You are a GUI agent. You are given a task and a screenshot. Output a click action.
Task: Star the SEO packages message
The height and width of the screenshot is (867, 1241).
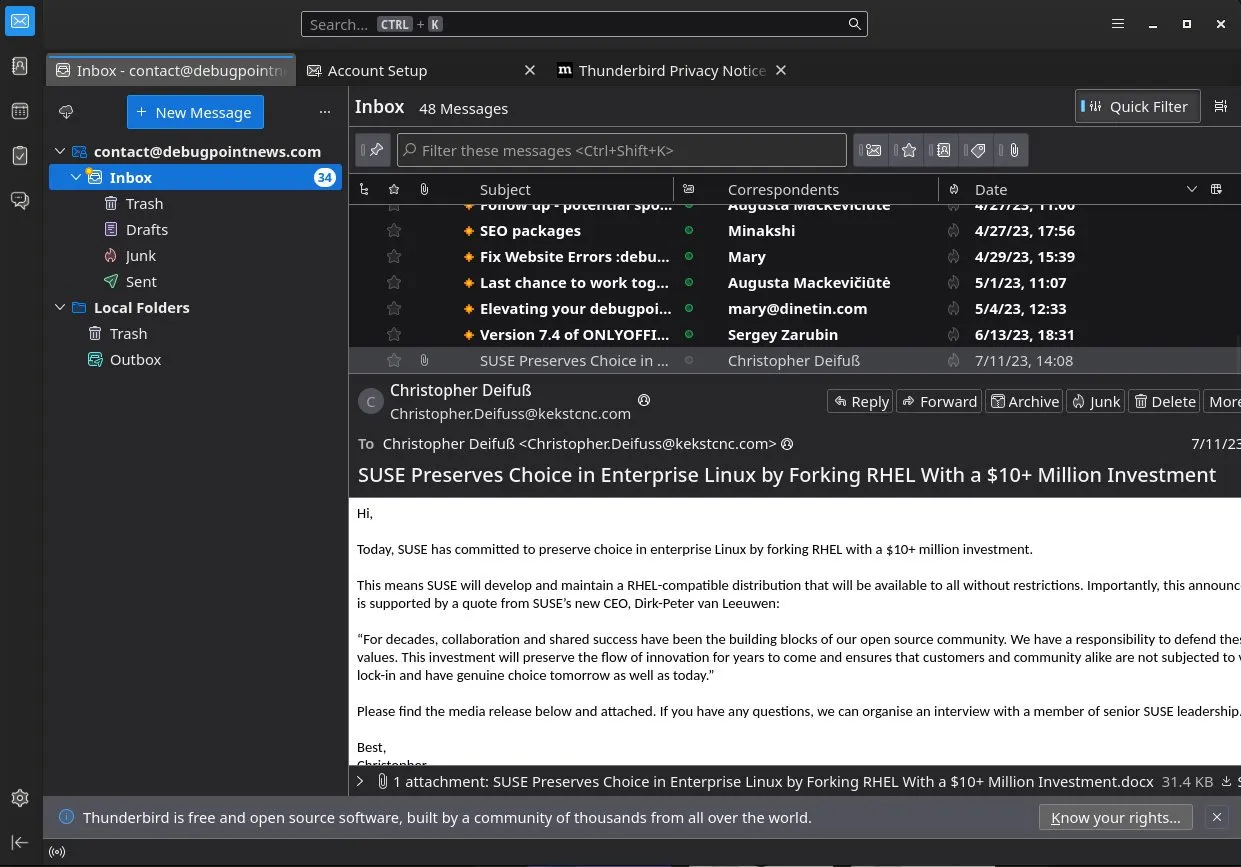(394, 231)
